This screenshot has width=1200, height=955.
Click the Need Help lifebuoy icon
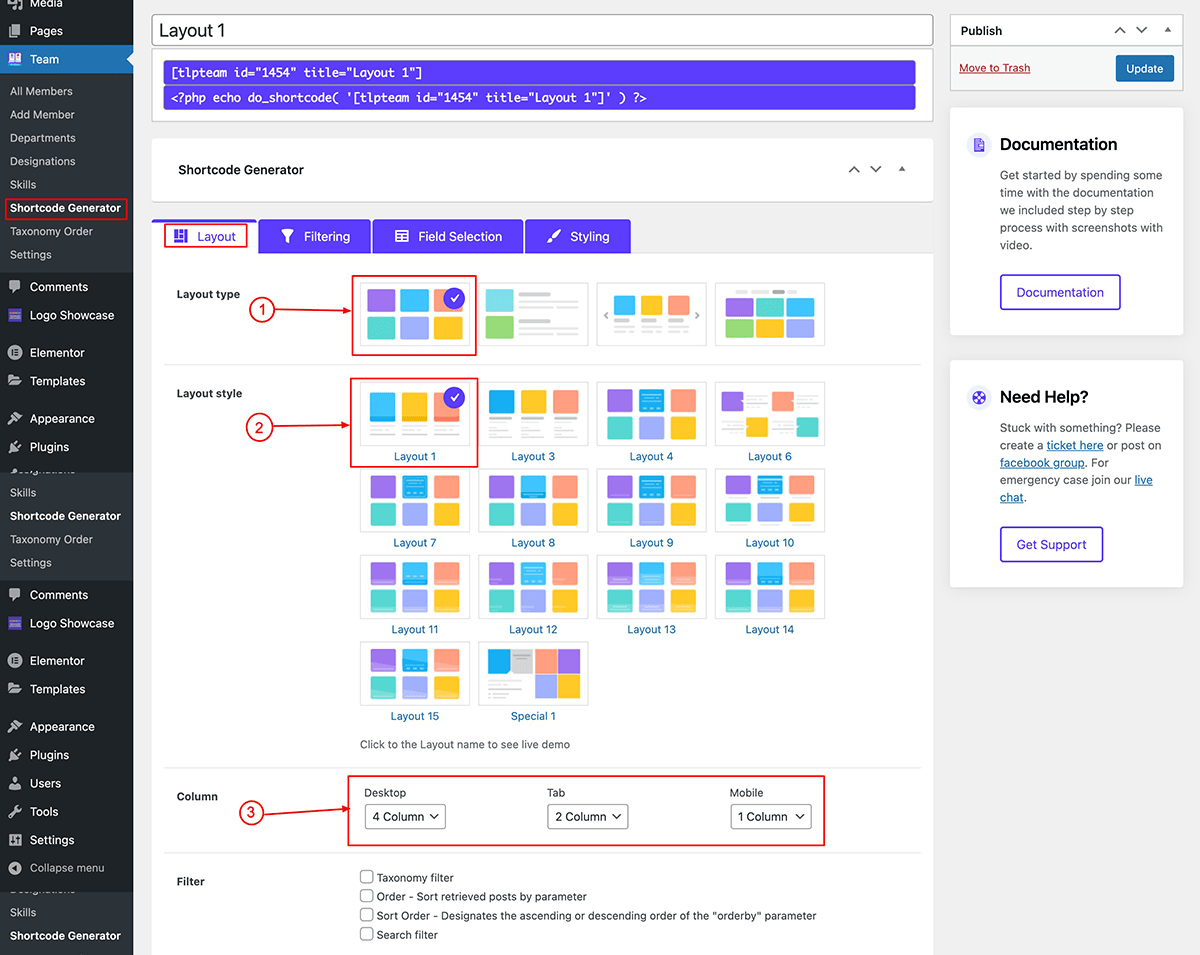[978, 397]
